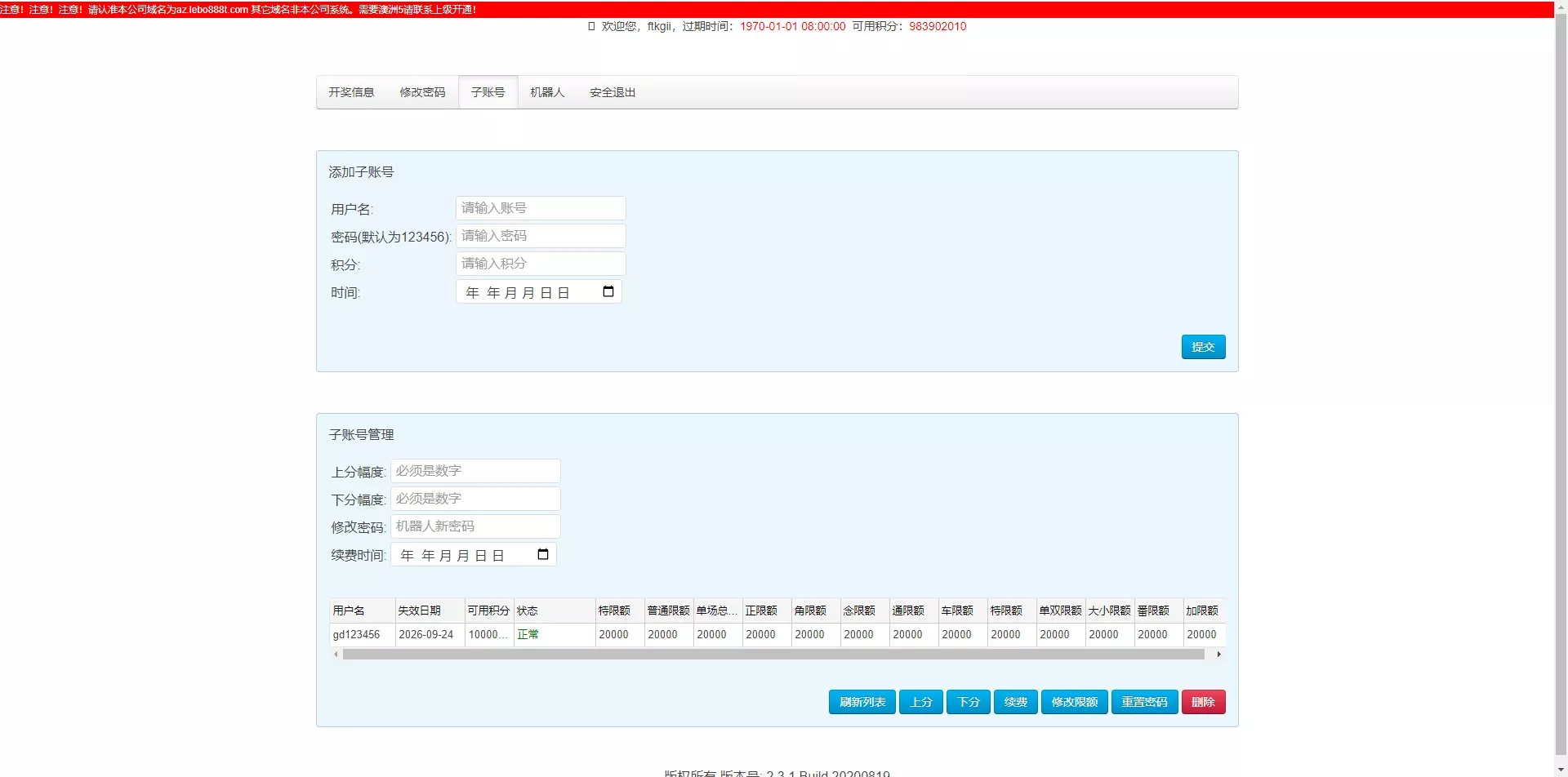
Task: Click the 重置密码 reset password button
Action: [x=1144, y=701]
